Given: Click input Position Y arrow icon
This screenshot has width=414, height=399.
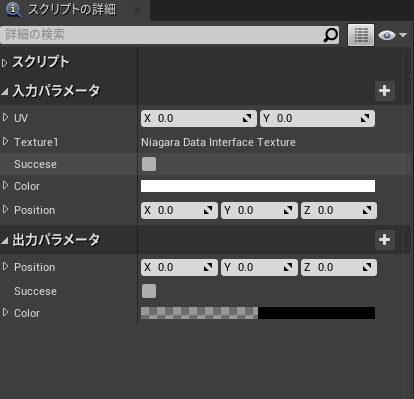Looking at the screenshot, I should 288,210.
